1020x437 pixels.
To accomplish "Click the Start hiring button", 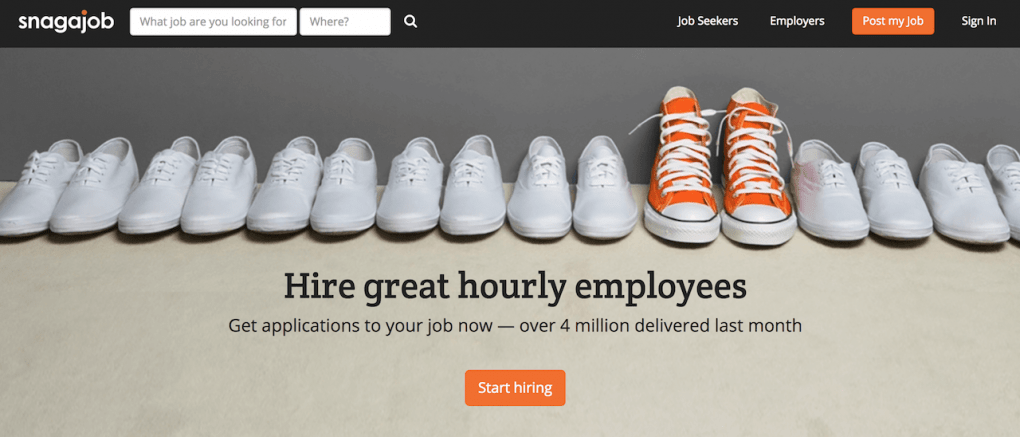I will [515, 388].
